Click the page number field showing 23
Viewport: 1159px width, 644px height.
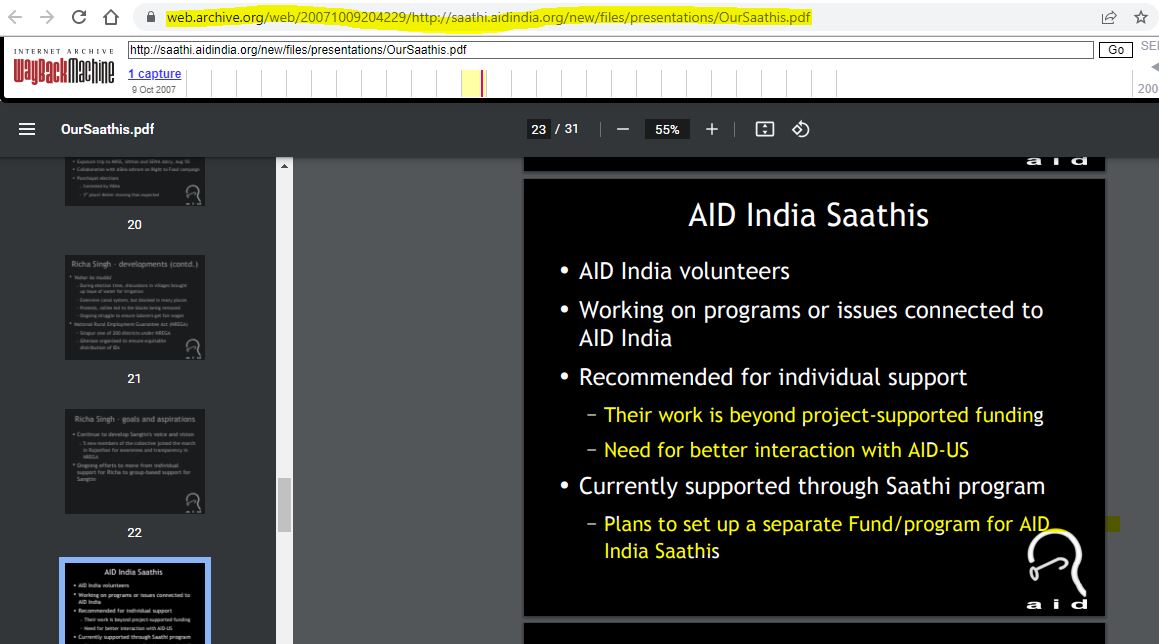pyautogui.click(x=538, y=129)
